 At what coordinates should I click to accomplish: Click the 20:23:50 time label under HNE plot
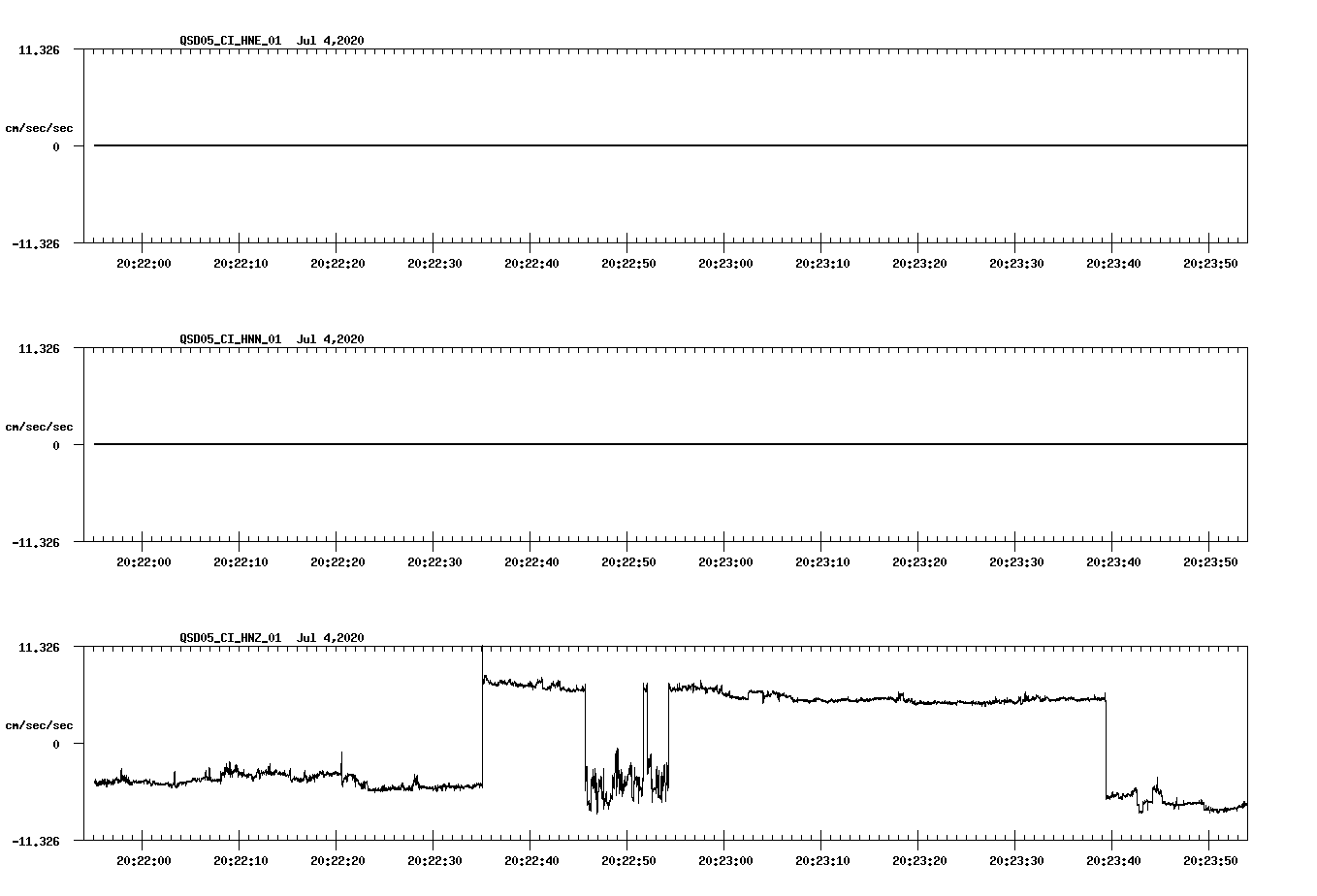1210,263
